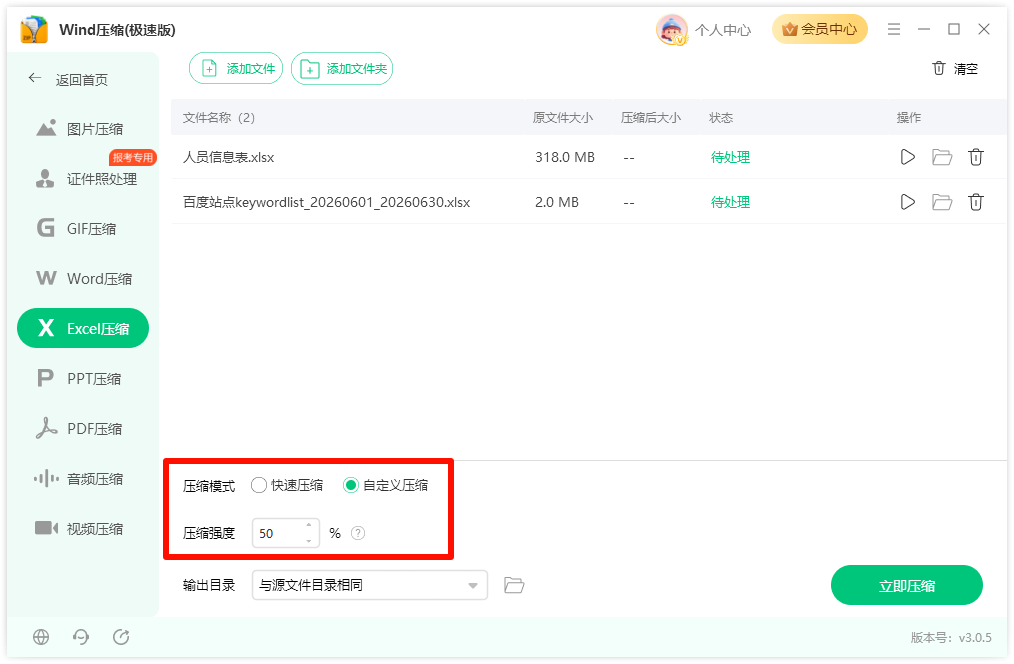The height and width of the screenshot is (664, 1014).
Task: Click the 清空 trash icon
Action: tap(939, 68)
